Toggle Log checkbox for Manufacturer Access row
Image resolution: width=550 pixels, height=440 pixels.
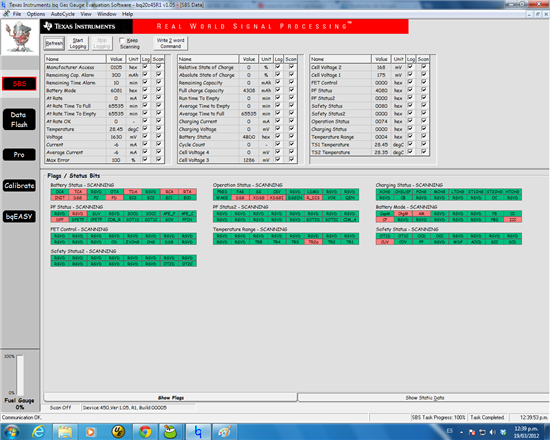[145, 67]
